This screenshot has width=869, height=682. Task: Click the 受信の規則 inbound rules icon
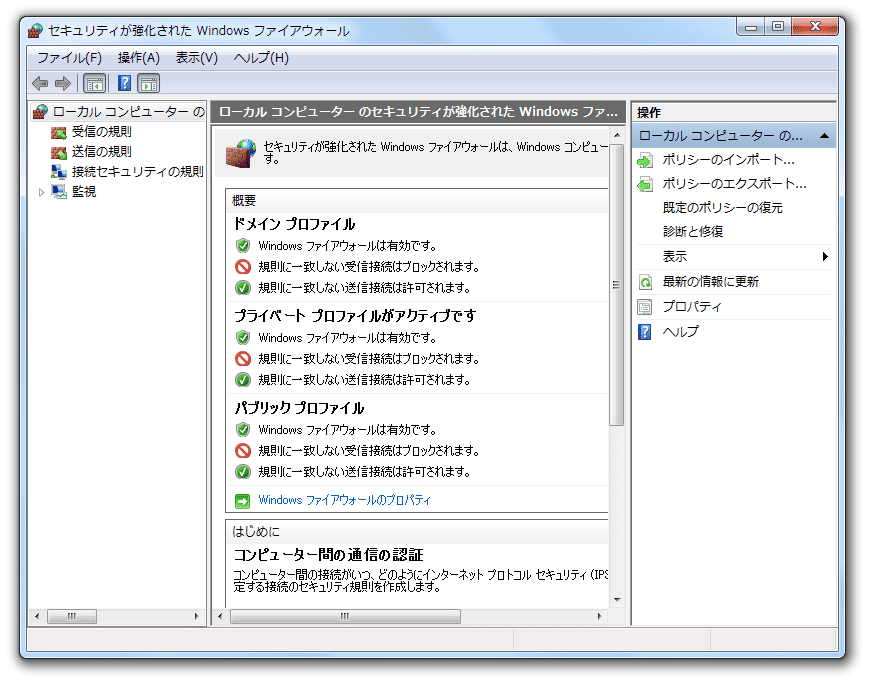(x=59, y=132)
